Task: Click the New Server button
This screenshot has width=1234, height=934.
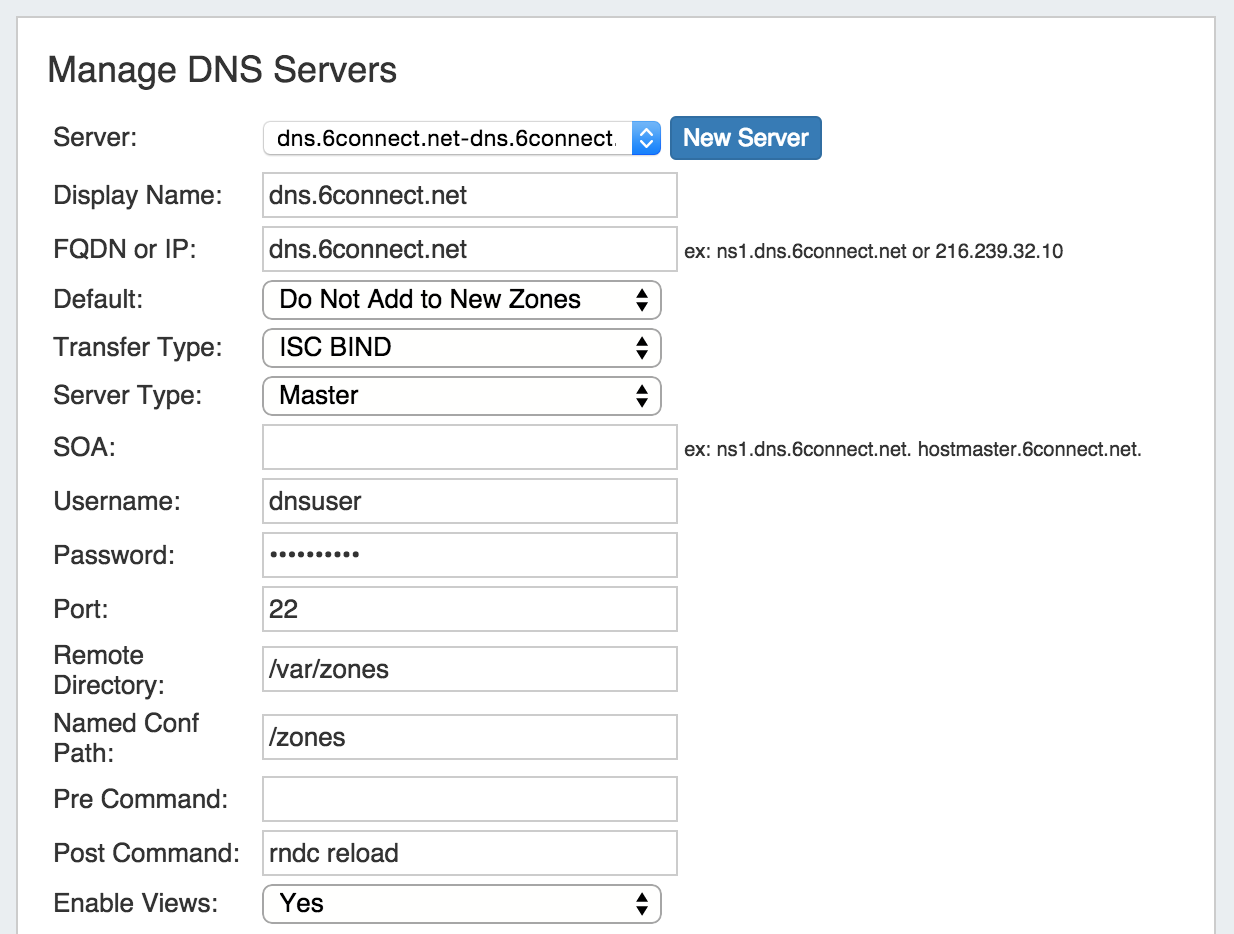Action: [x=745, y=138]
